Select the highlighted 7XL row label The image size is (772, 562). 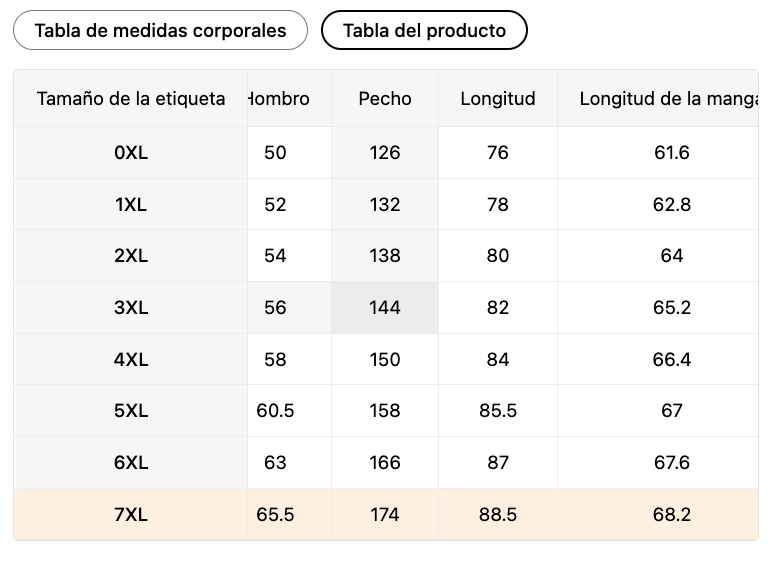tap(131, 515)
